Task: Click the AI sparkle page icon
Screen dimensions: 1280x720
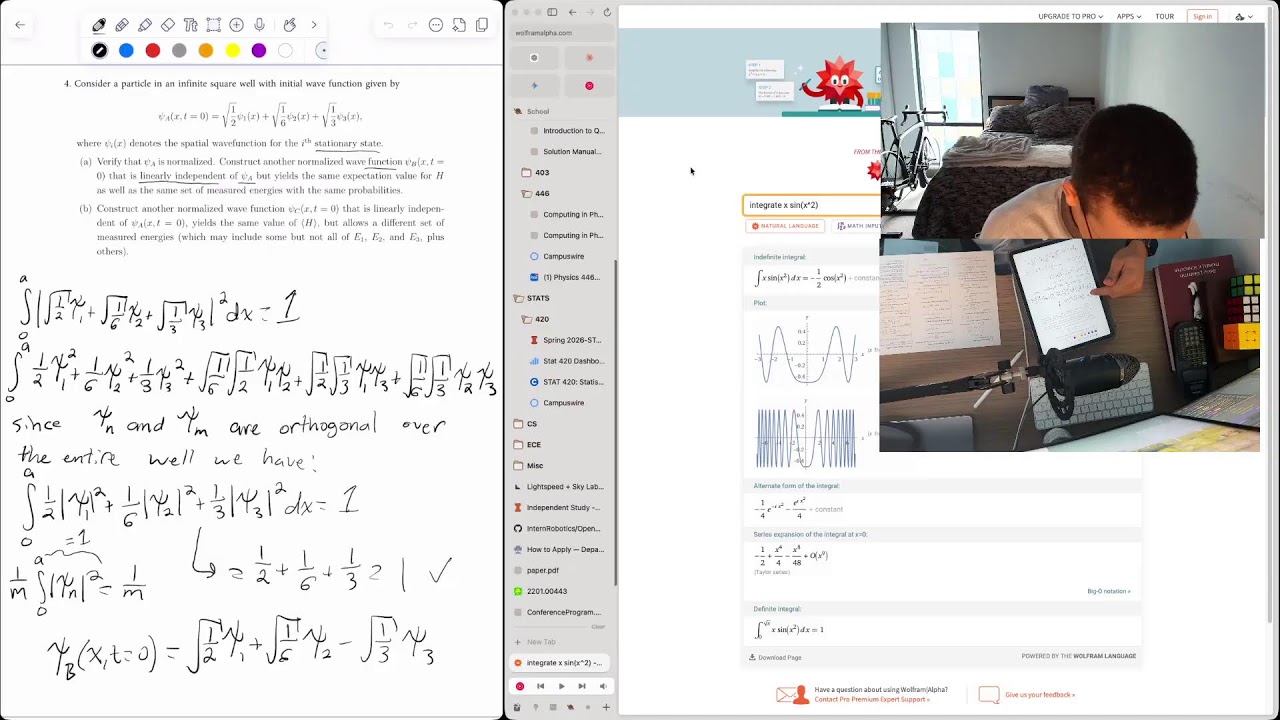Action: click(x=459, y=25)
